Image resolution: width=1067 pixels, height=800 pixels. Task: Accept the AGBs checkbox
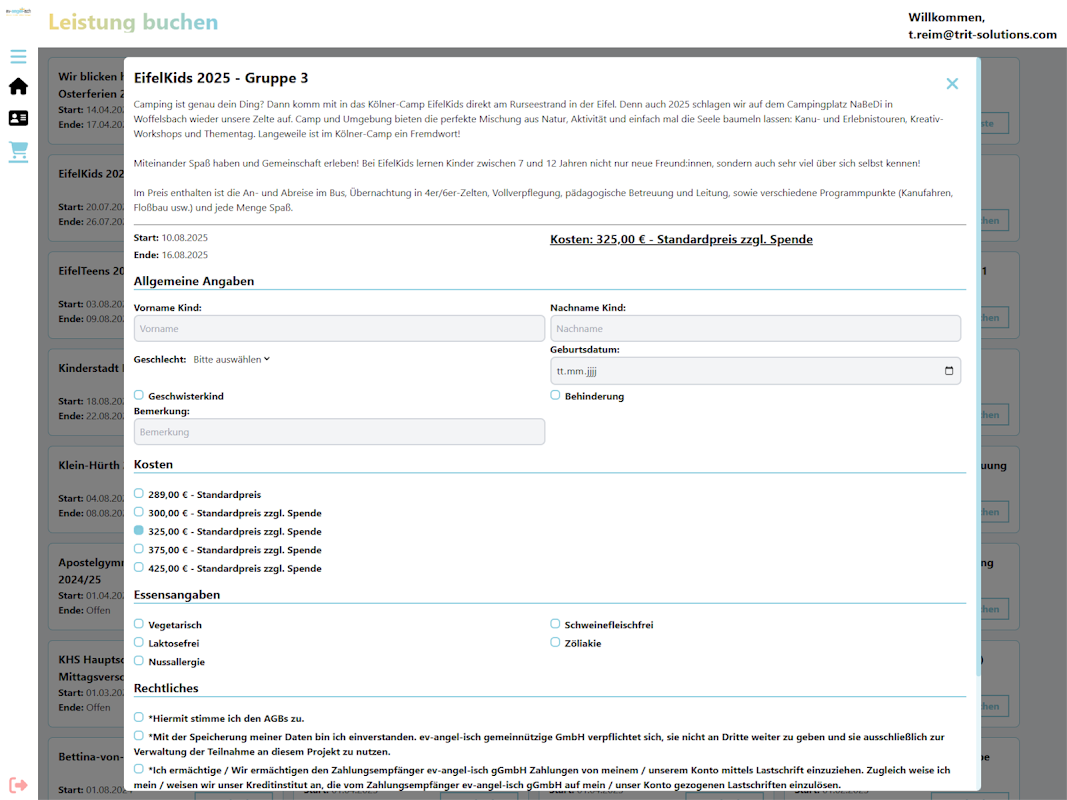click(x=139, y=717)
